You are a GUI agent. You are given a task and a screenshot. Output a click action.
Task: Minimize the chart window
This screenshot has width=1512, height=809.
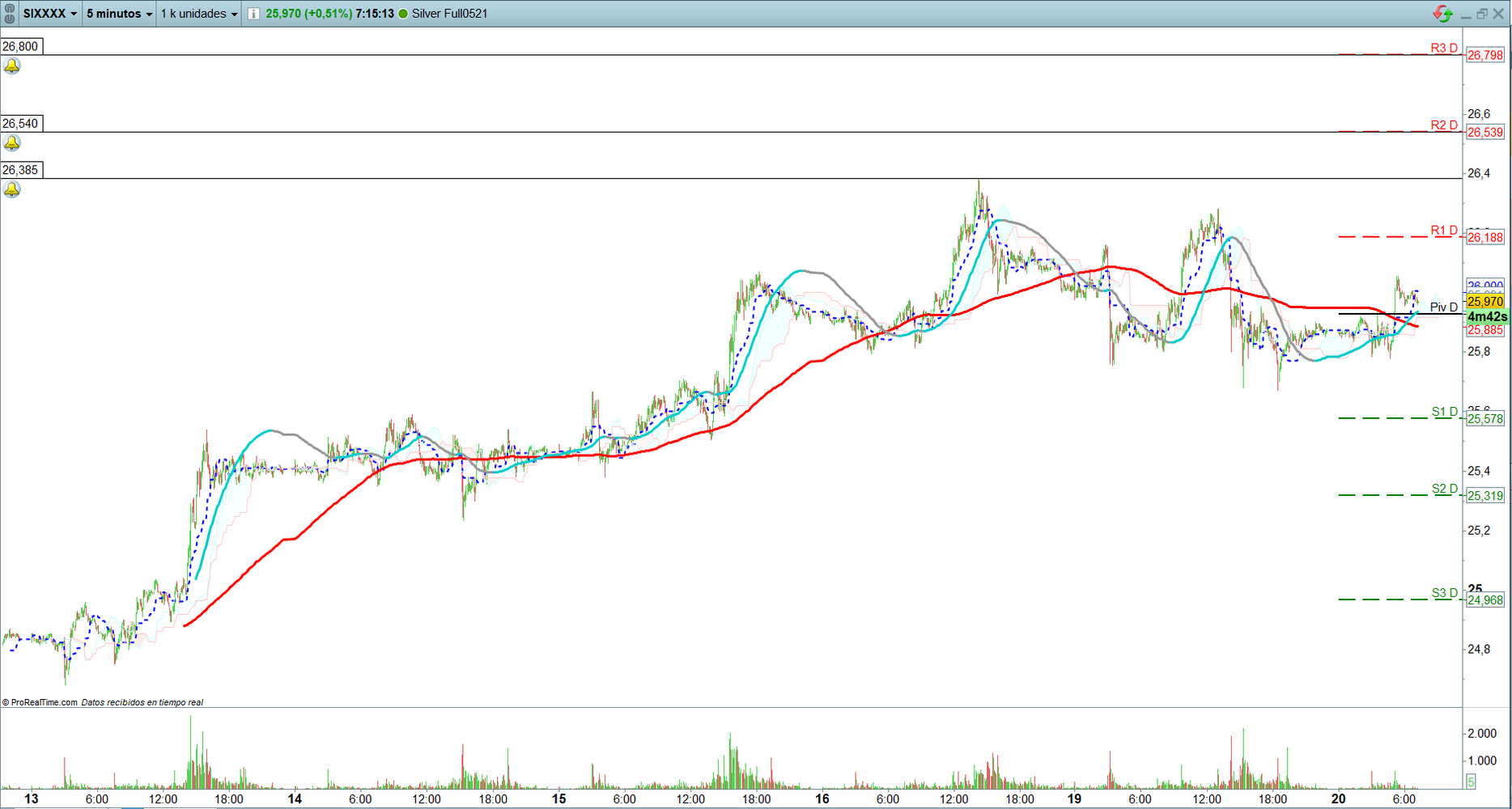(1466, 15)
